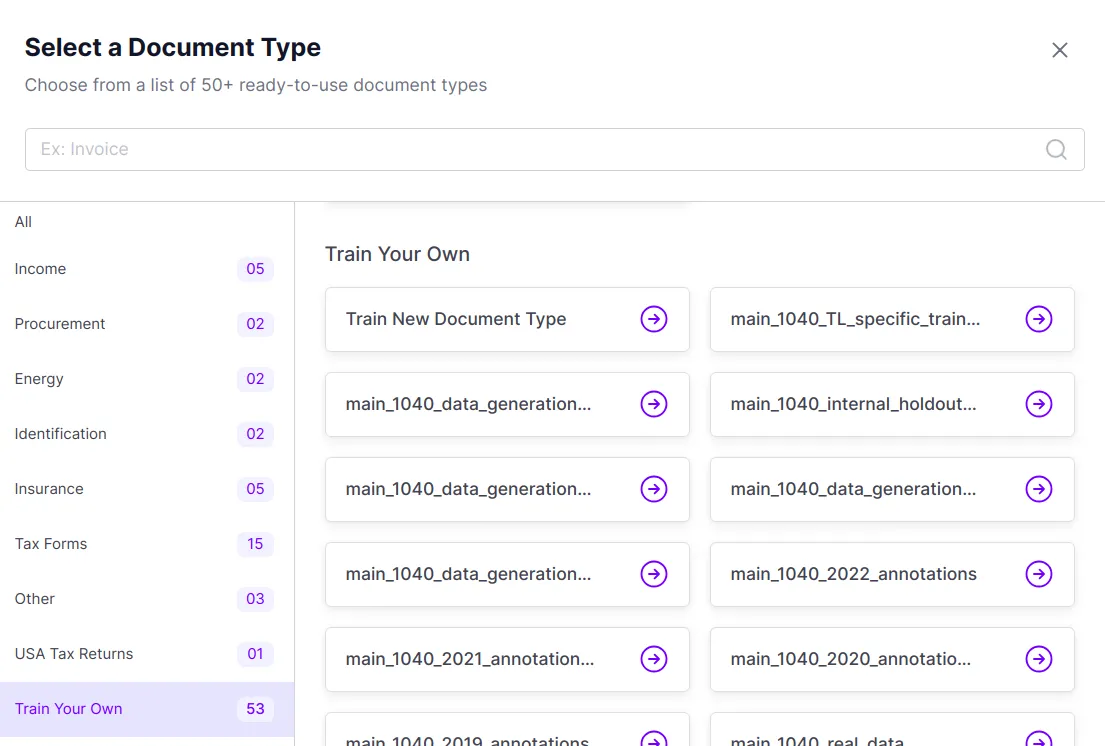Viewport: 1105px width, 746px height.
Task: Click arrow icon on main_1040_TL_specific_train card
Action: click(x=1039, y=319)
